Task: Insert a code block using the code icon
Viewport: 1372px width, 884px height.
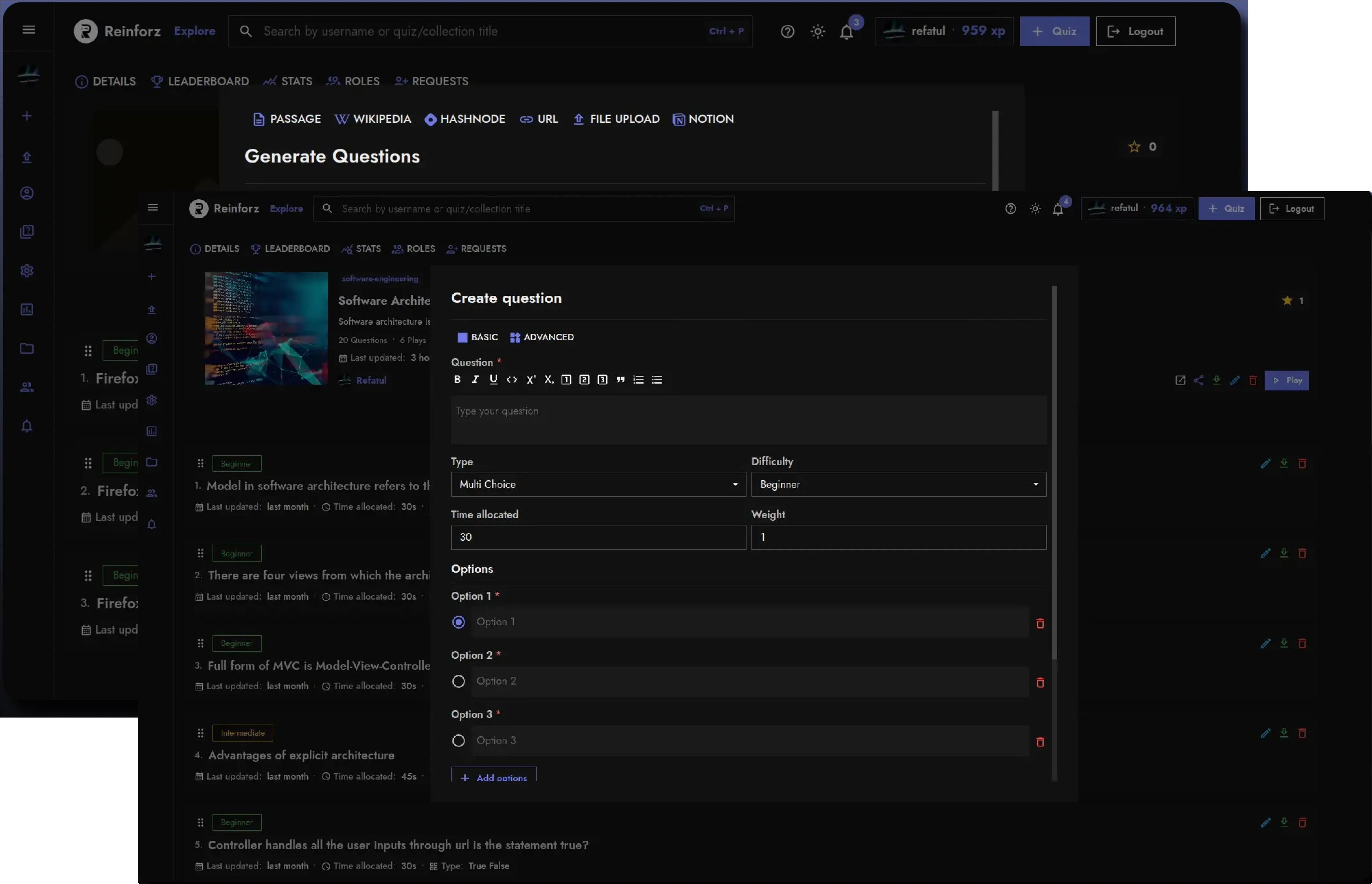Action: (x=512, y=379)
